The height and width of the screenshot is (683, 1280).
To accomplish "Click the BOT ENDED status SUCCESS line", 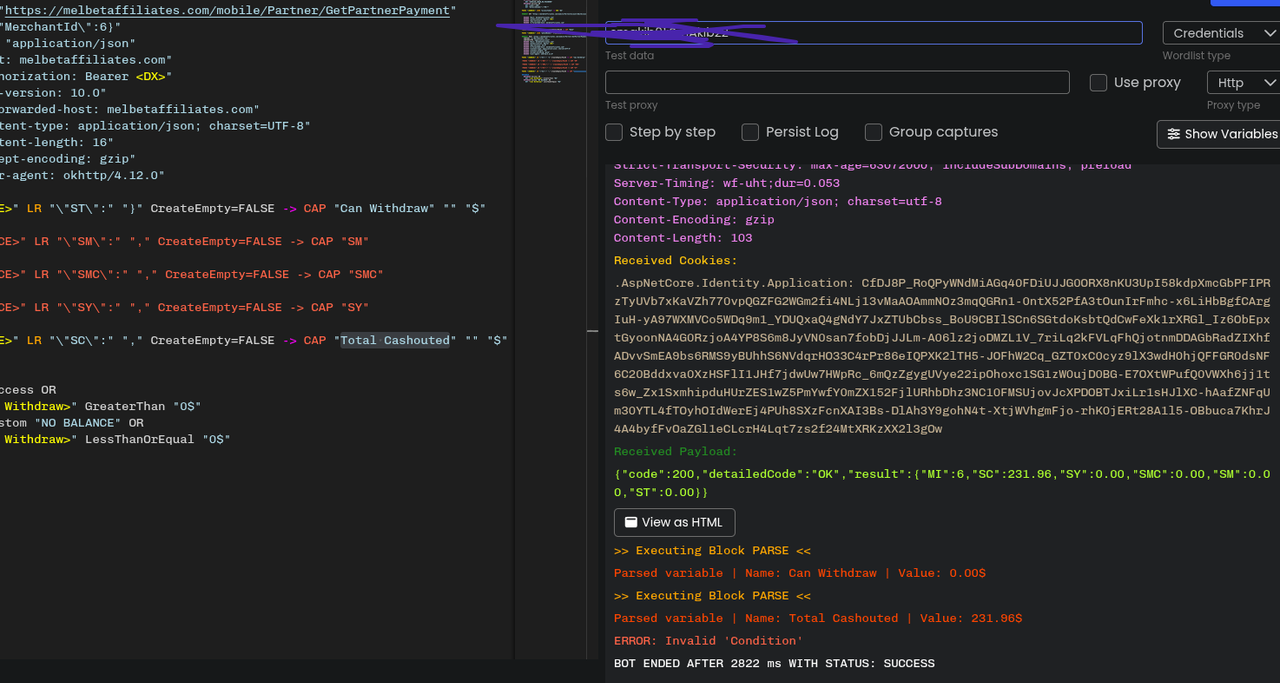I will click(x=774, y=663).
